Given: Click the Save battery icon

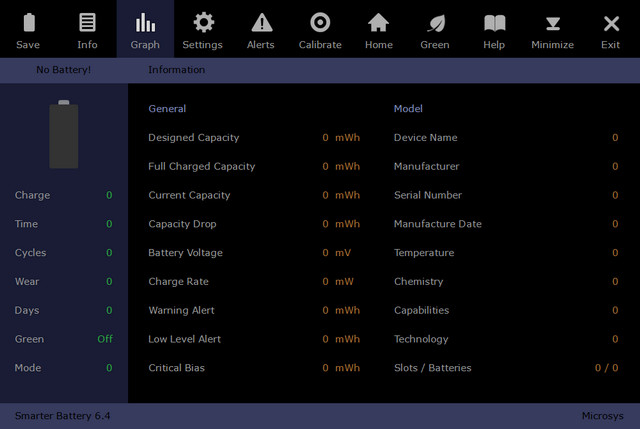Looking at the screenshot, I should pos(29,23).
